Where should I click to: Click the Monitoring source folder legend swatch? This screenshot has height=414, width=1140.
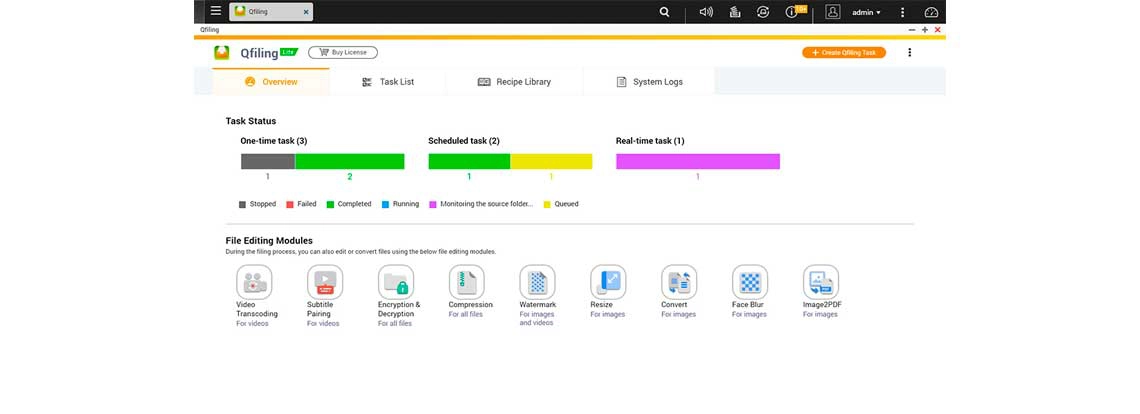(433, 204)
